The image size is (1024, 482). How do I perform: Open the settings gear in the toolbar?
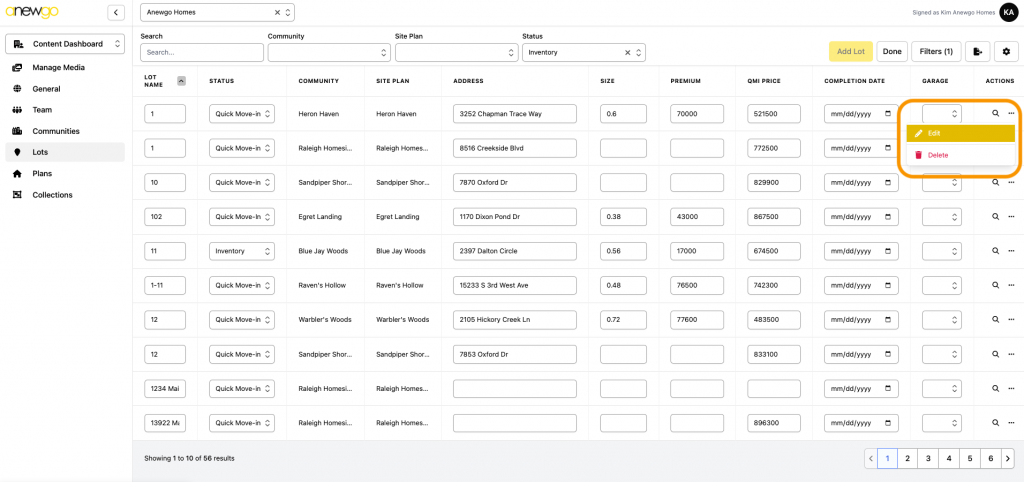click(1005, 52)
